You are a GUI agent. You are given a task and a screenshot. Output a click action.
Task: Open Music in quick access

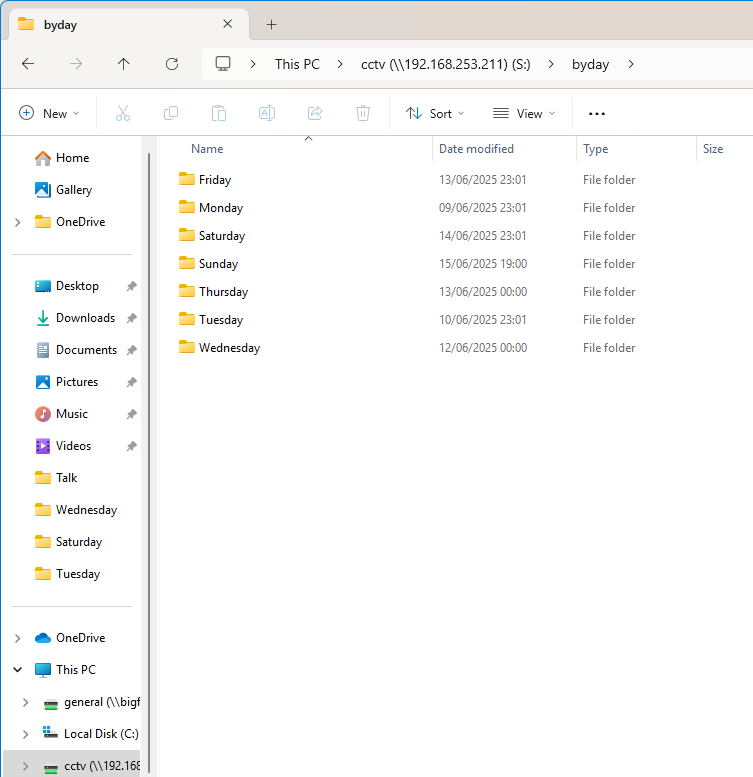click(61, 414)
